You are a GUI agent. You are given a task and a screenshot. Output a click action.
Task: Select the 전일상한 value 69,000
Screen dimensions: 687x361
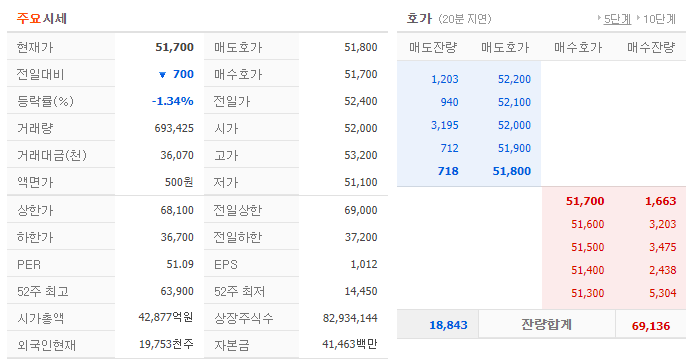point(361,210)
